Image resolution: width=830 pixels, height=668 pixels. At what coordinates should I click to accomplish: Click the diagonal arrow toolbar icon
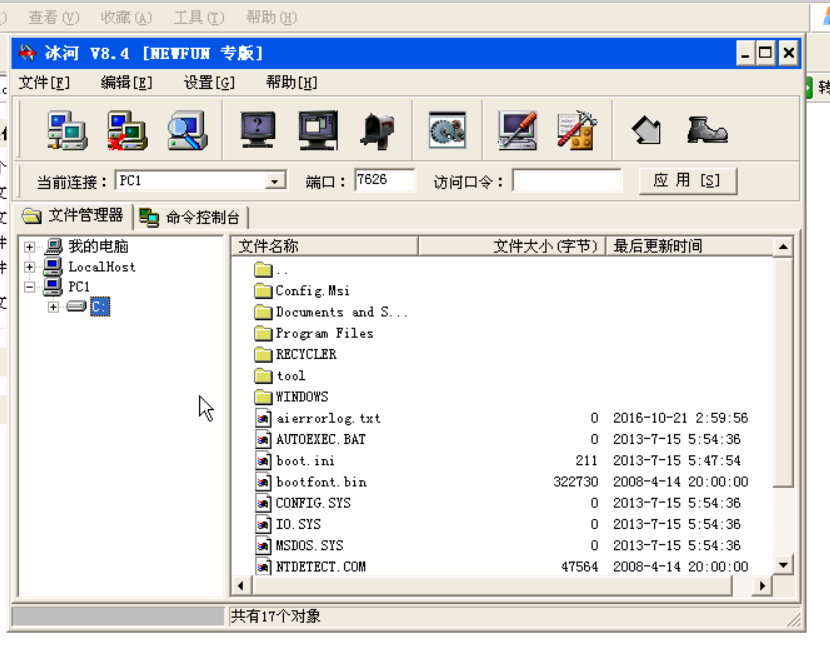tap(646, 131)
